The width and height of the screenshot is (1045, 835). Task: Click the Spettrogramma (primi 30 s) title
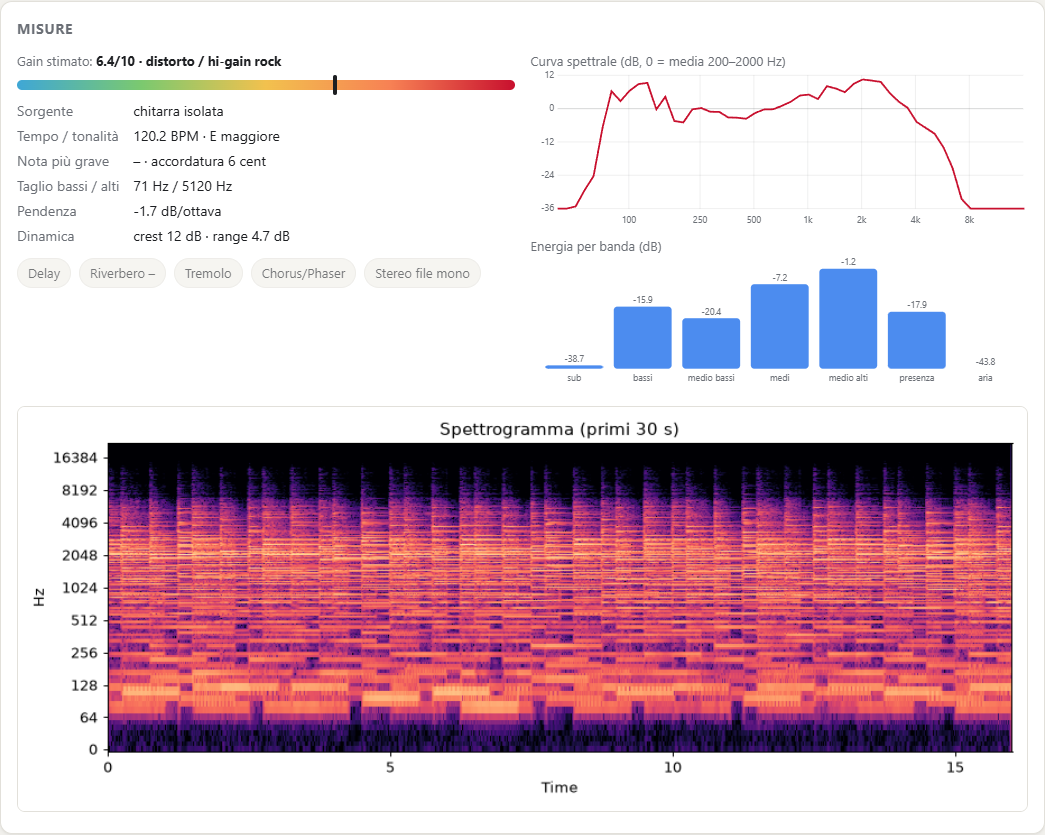tap(559, 428)
